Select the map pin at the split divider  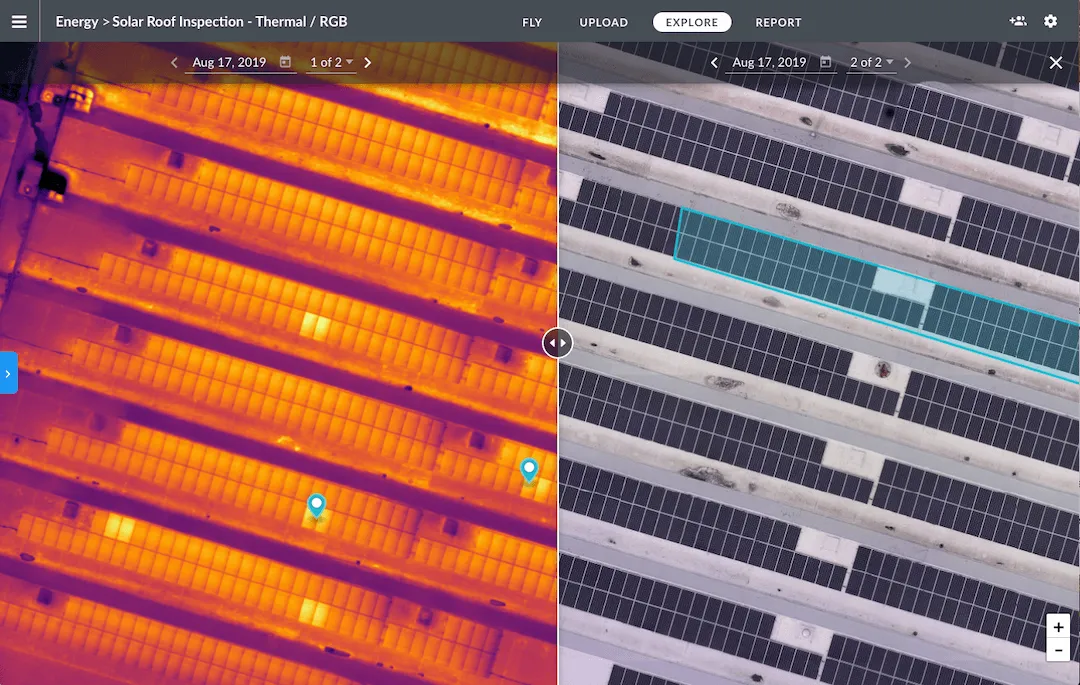pos(529,469)
